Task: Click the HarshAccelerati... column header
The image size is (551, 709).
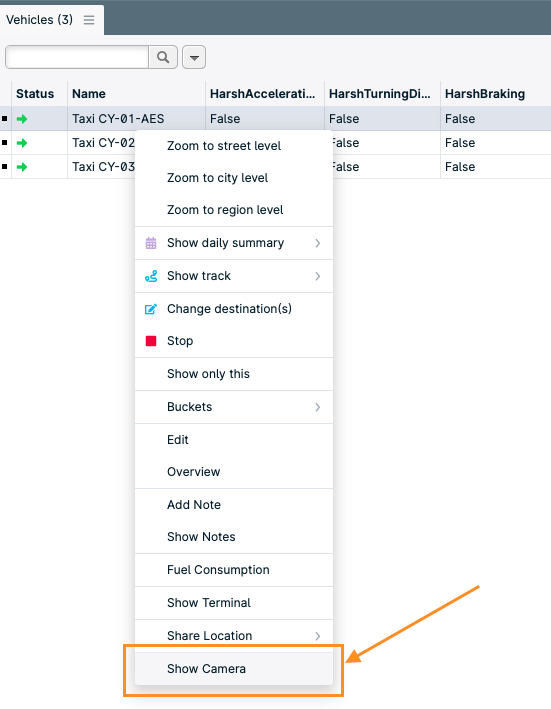Action: [263, 94]
